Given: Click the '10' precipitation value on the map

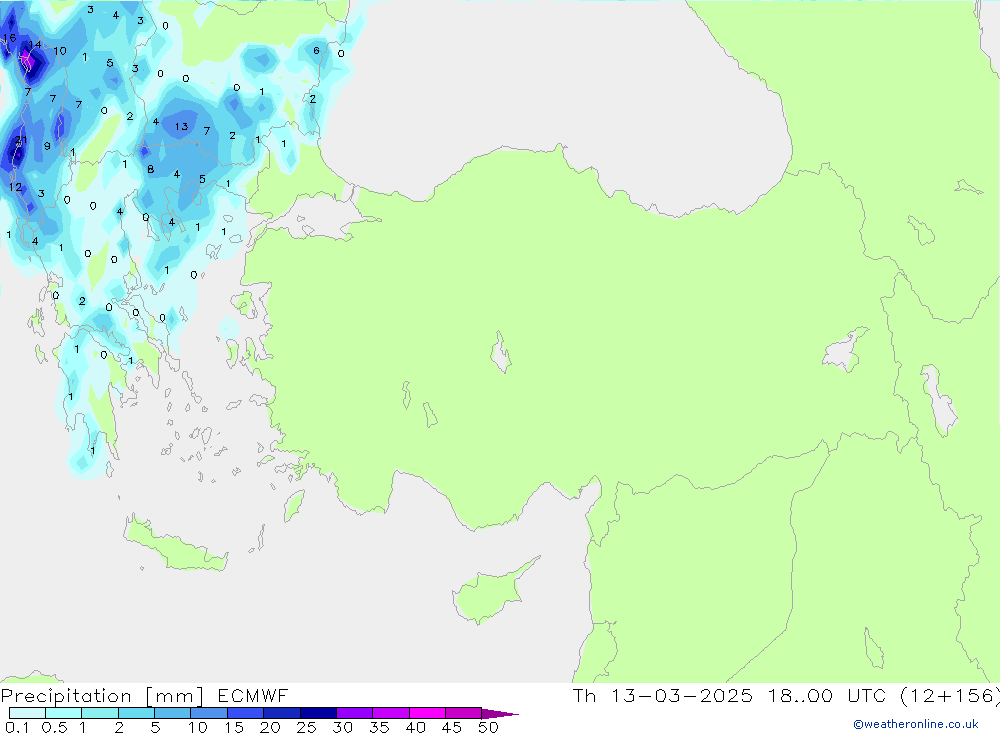Looking at the screenshot, I should point(59,51).
